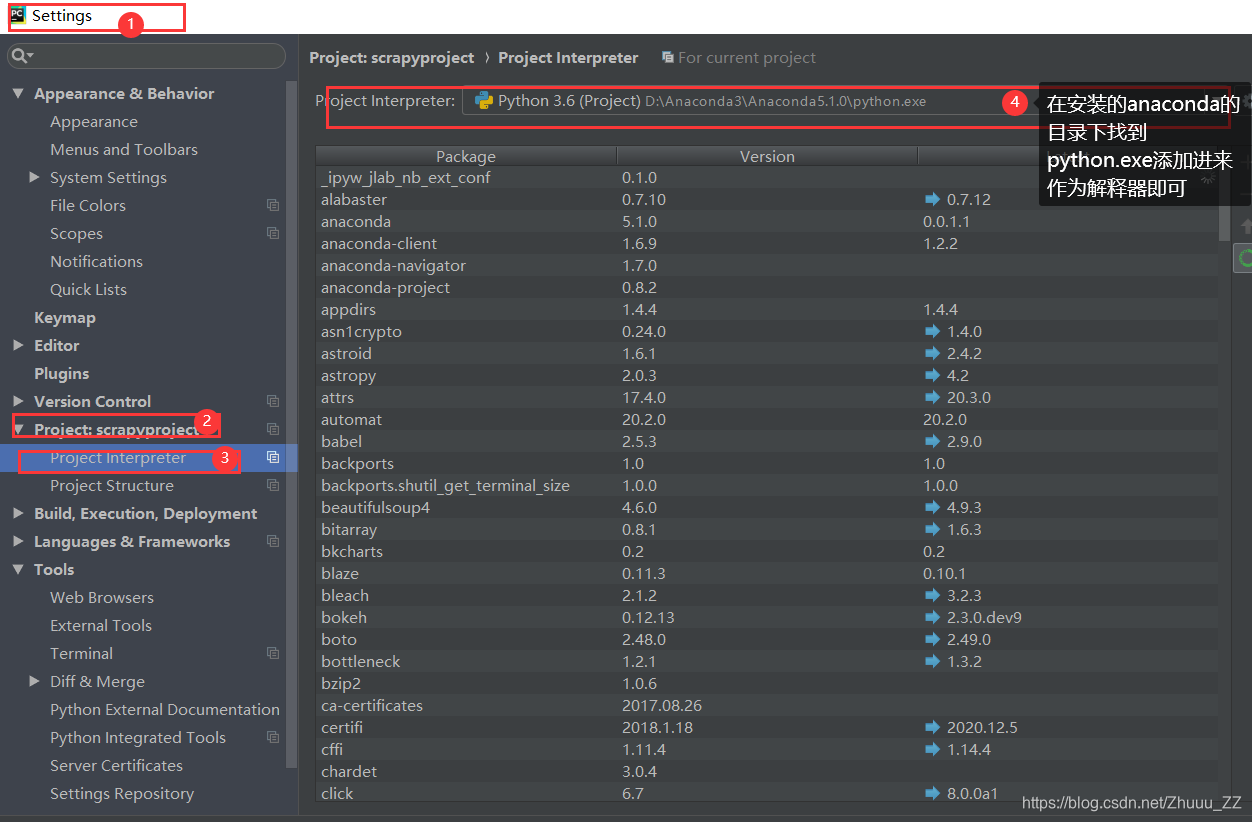This screenshot has width=1252, height=822.
Task: Click the upgrade arrow for attrs
Action: 933,397
